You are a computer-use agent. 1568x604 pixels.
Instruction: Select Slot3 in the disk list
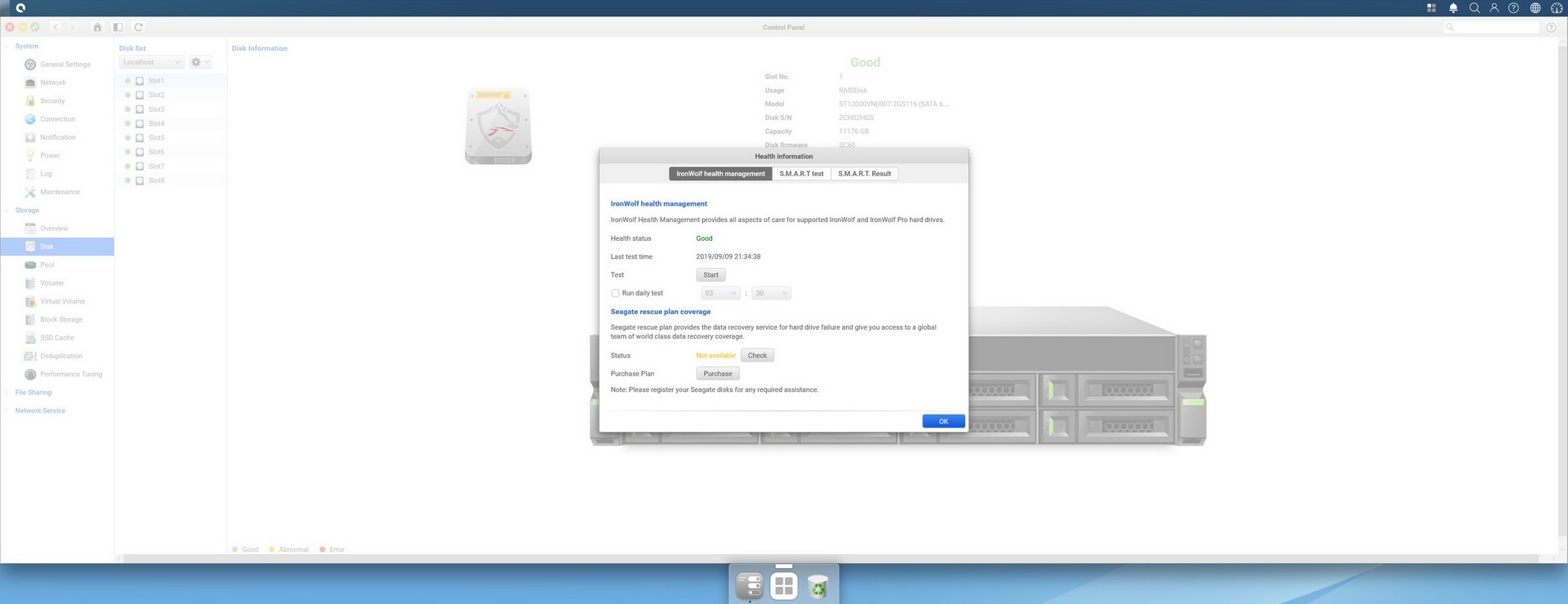[171, 109]
